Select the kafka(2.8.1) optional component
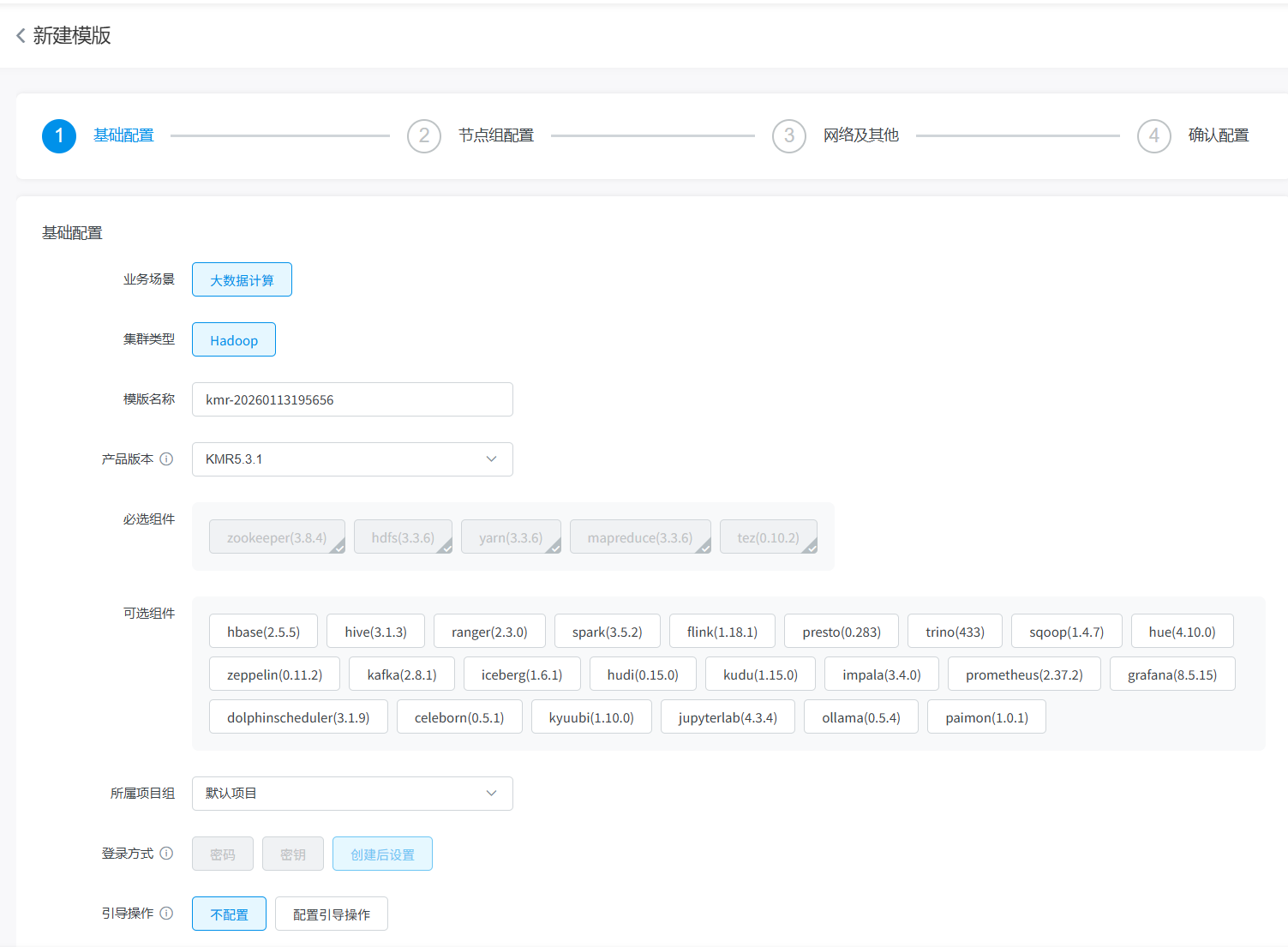The height and width of the screenshot is (947, 1288). click(401, 674)
